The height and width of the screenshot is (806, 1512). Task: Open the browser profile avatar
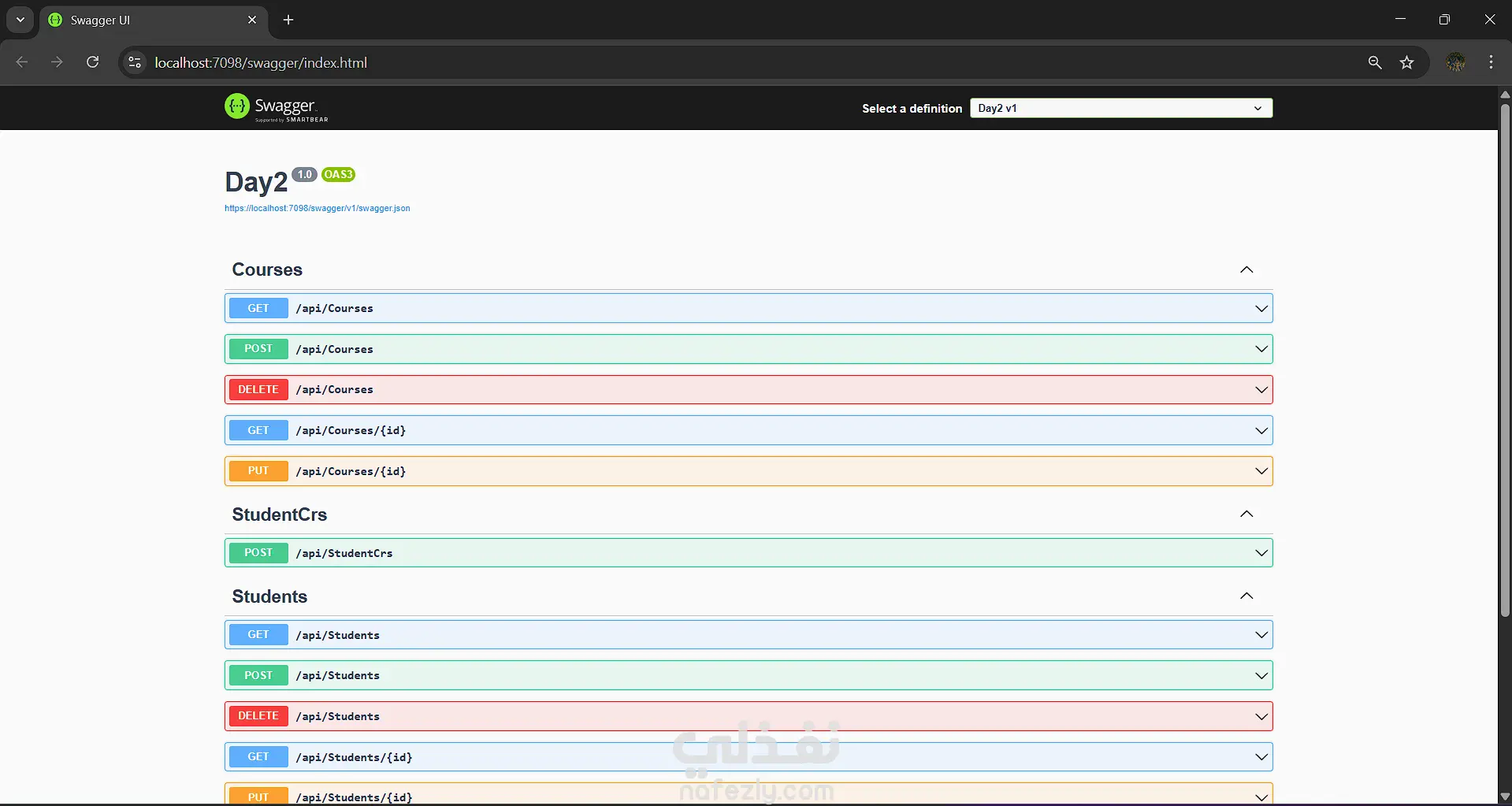click(x=1456, y=62)
